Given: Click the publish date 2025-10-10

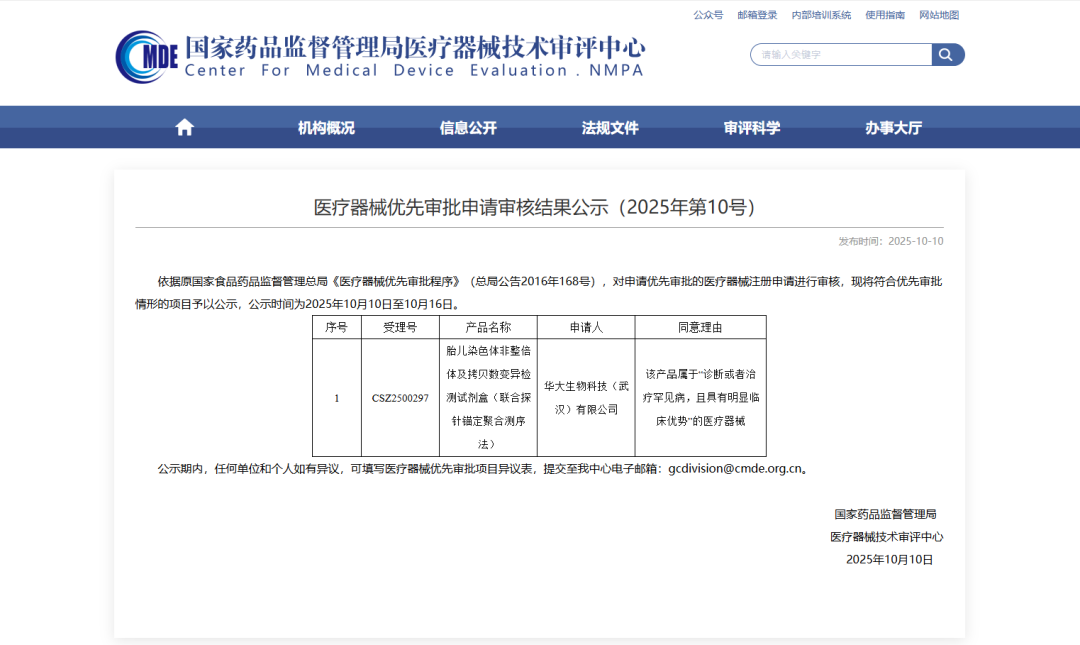Looking at the screenshot, I should (x=915, y=241).
